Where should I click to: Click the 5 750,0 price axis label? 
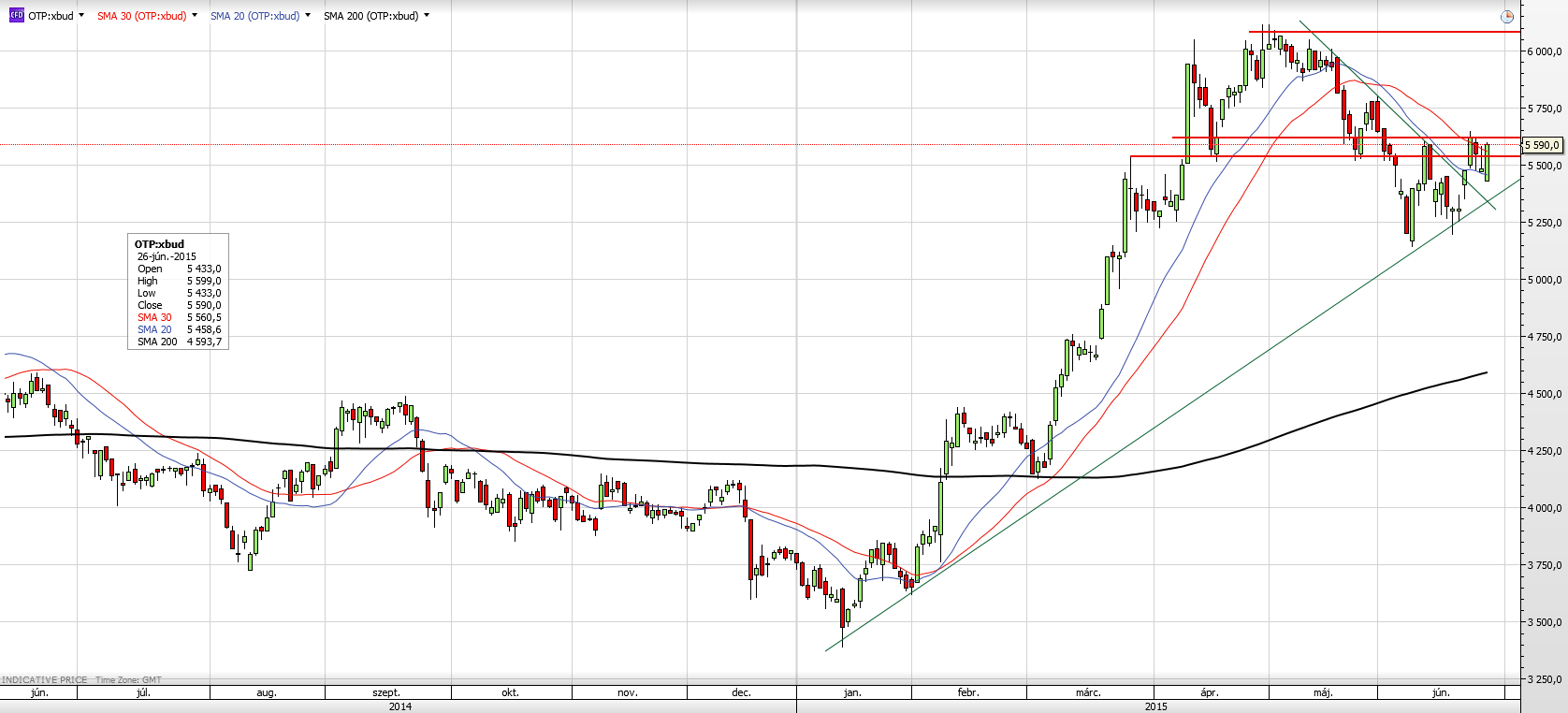(x=1545, y=109)
